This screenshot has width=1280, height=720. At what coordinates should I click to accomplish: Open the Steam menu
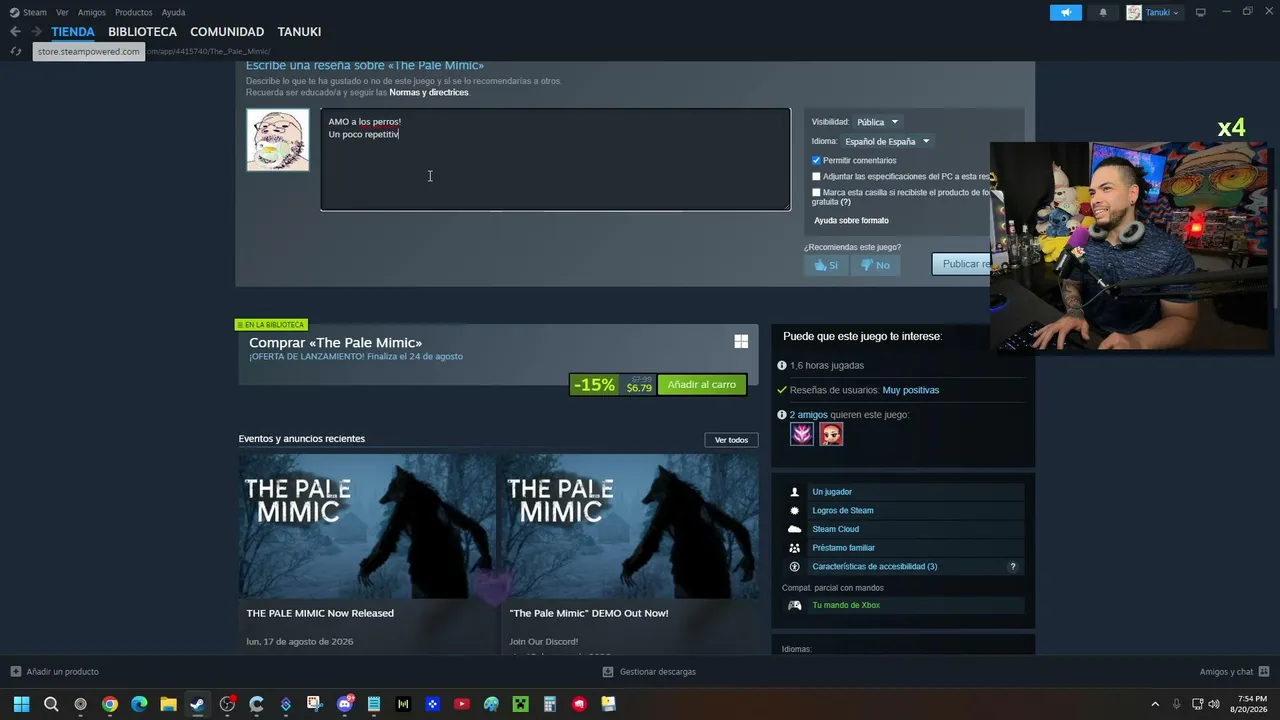coord(35,12)
